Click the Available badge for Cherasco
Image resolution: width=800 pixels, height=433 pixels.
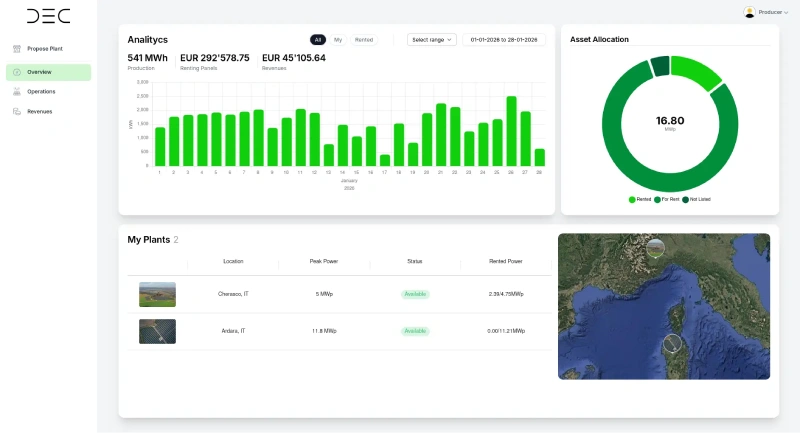(x=415, y=294)
